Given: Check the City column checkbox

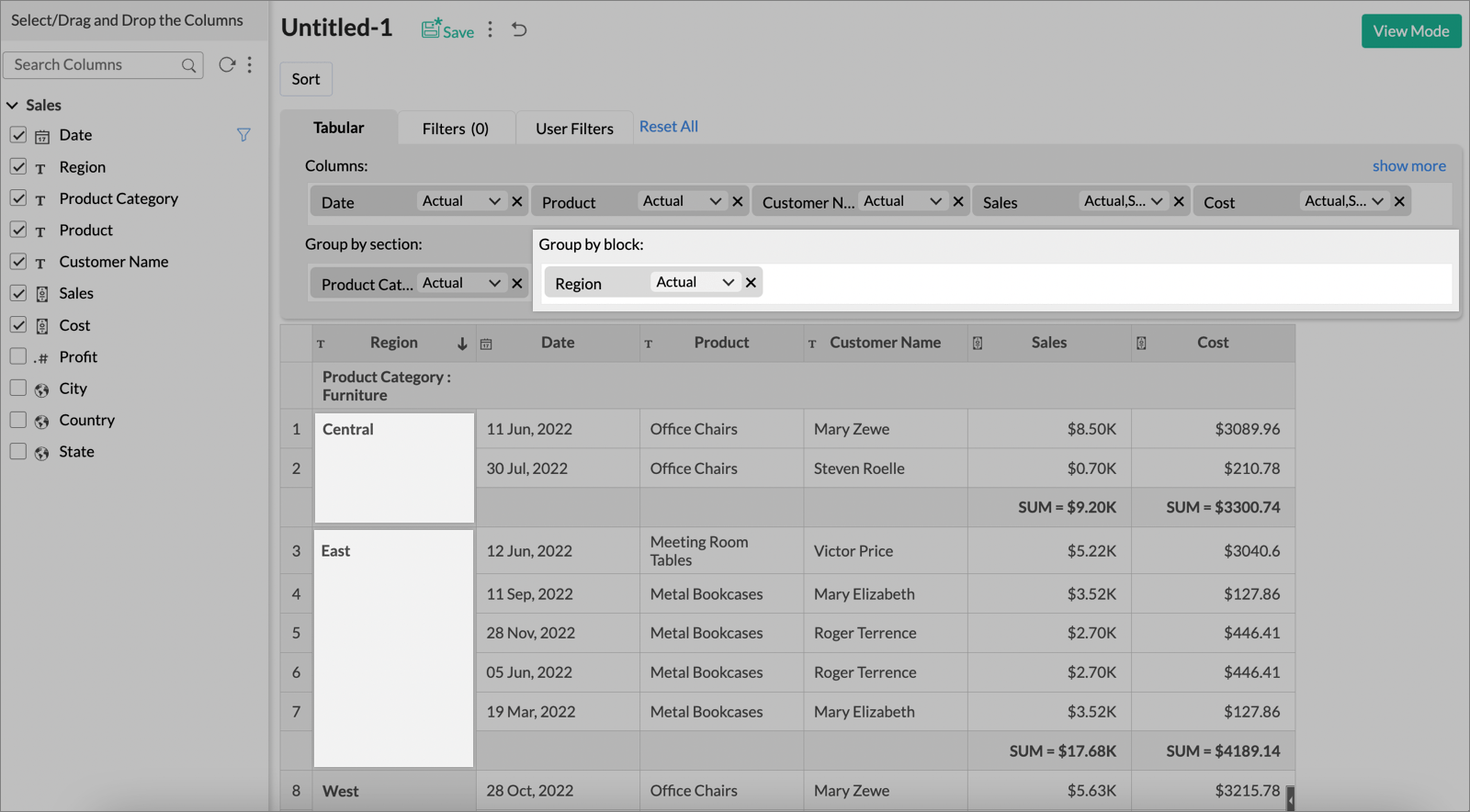Looking at the screenshot, I should [18, 388].
